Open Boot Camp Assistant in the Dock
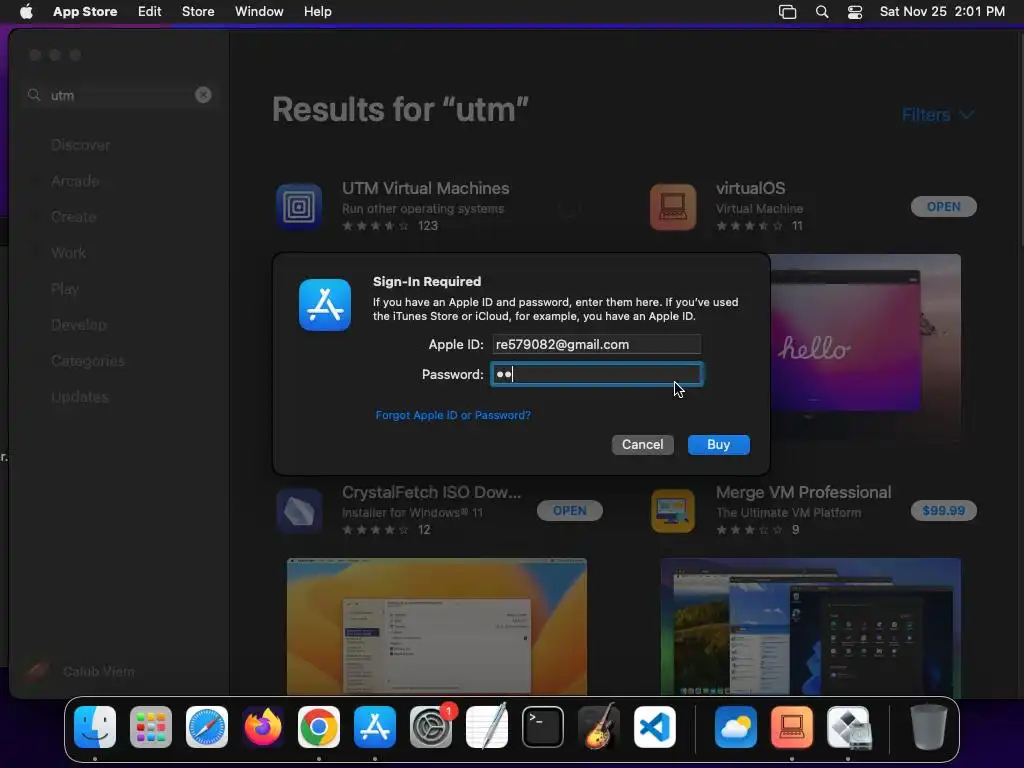Viewport: 1024px width, 768px height. tap(848, 727)
